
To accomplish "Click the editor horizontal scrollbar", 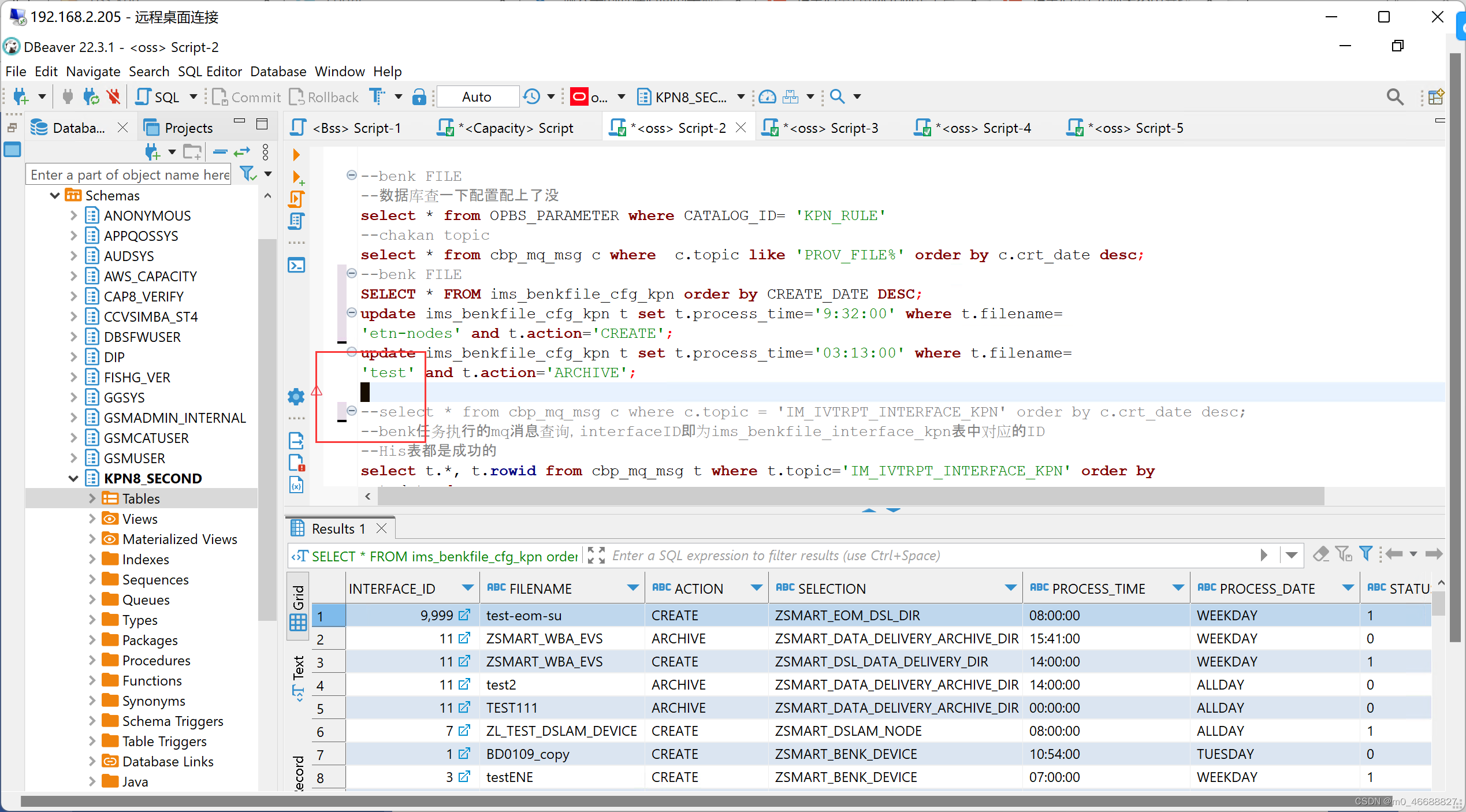I will (849, 496).
